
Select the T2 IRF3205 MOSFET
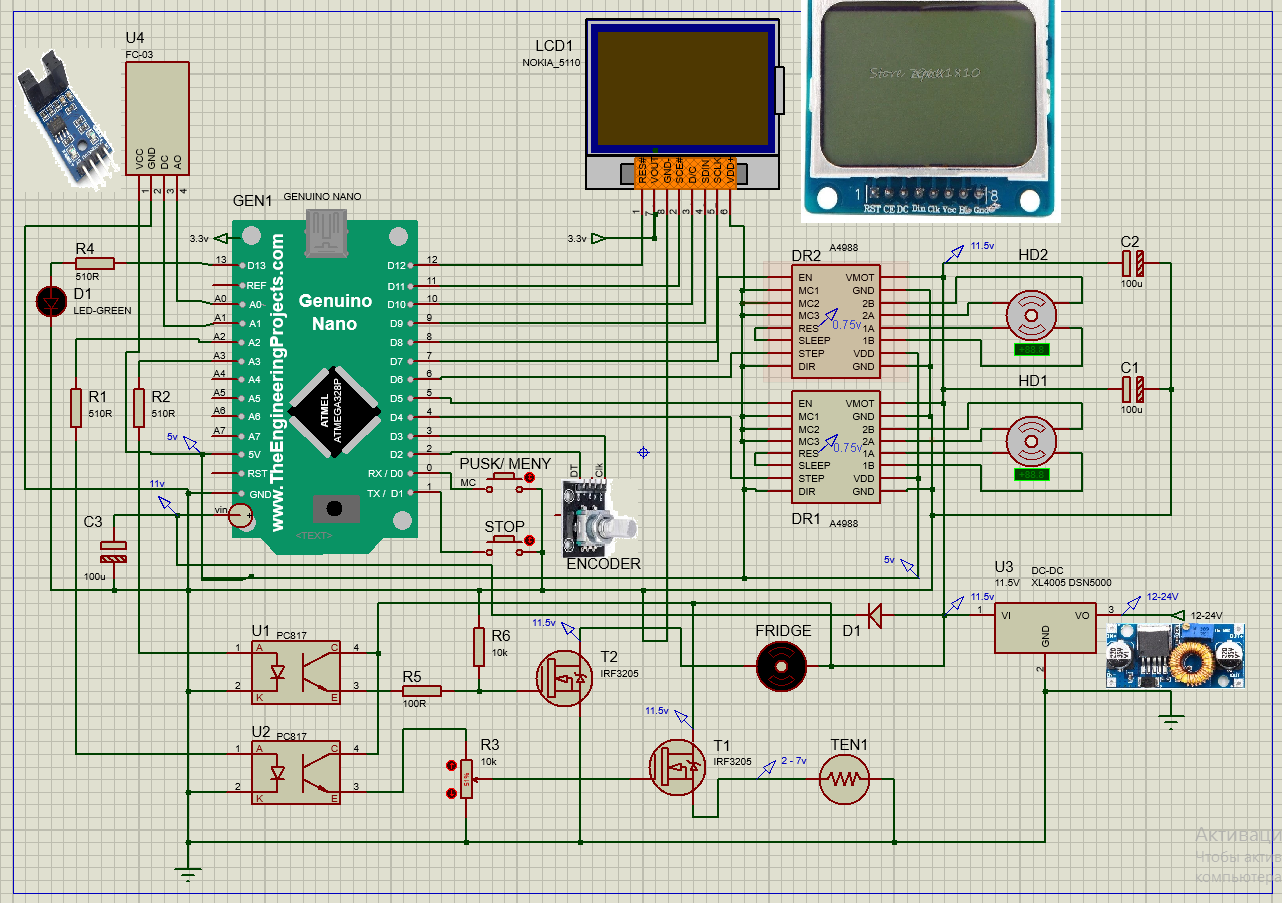pos(564,678)
